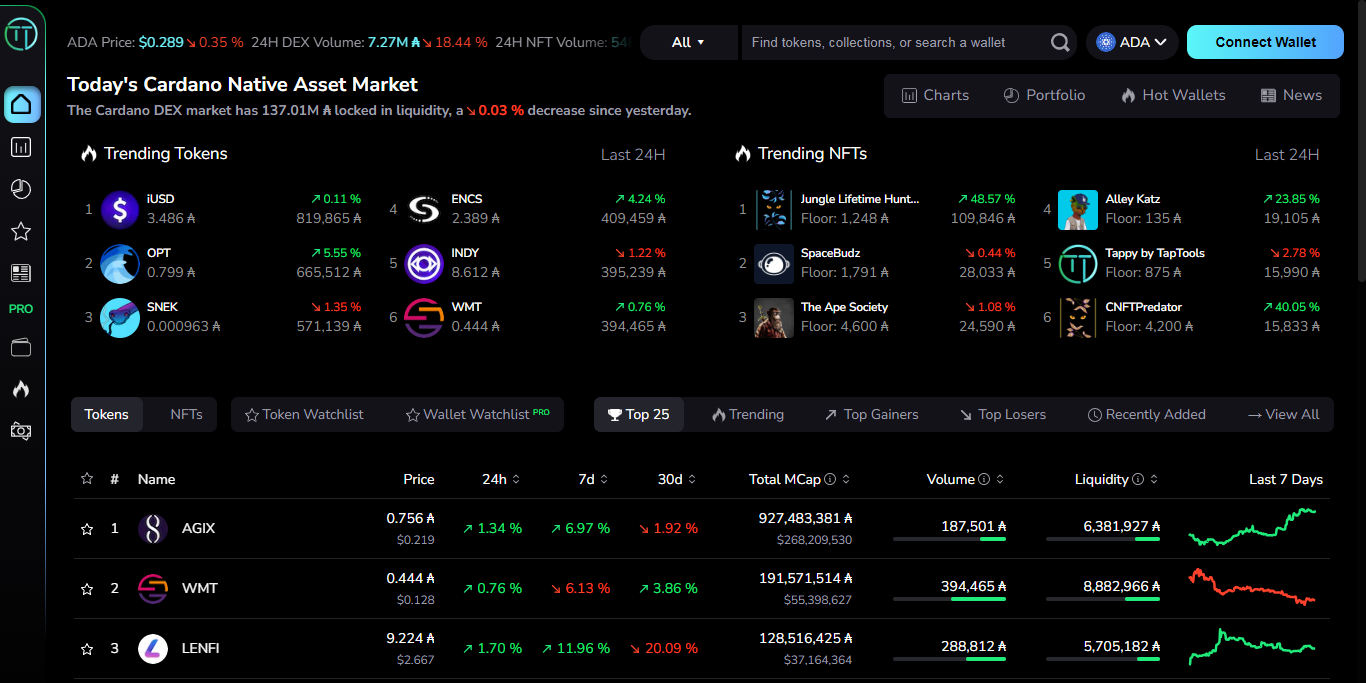Screen dimensions: 1366x683
Task: Open the ADA currency dropdown
Action: point(1132,42)
